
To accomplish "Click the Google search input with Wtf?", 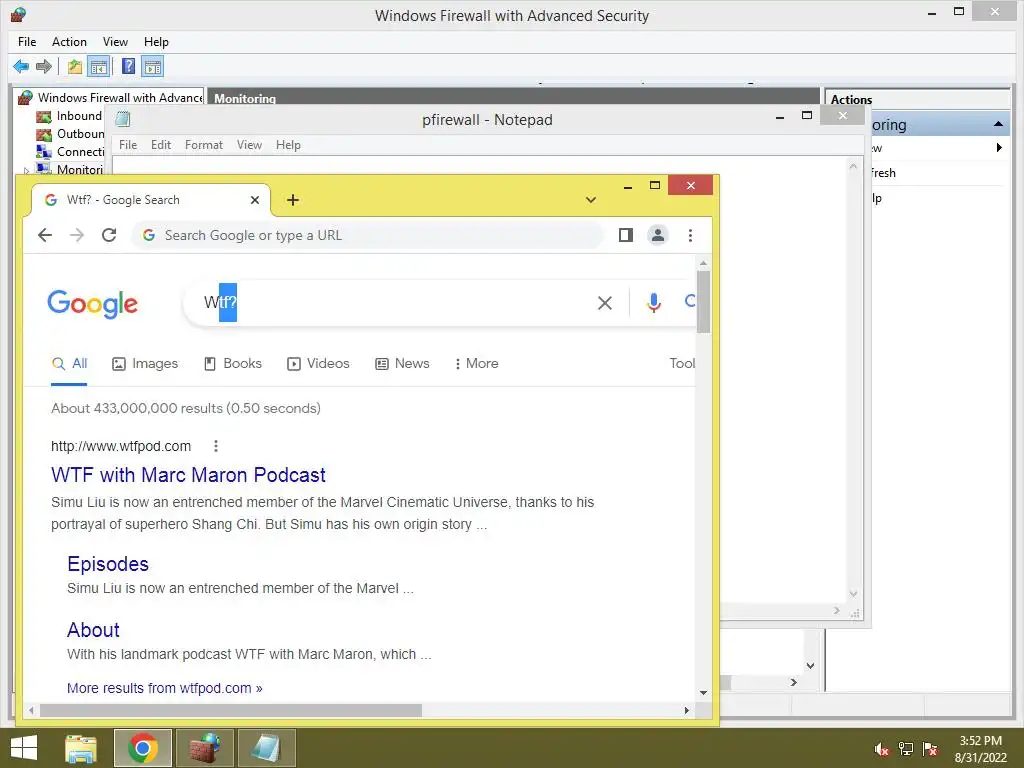I will [392, 302].
